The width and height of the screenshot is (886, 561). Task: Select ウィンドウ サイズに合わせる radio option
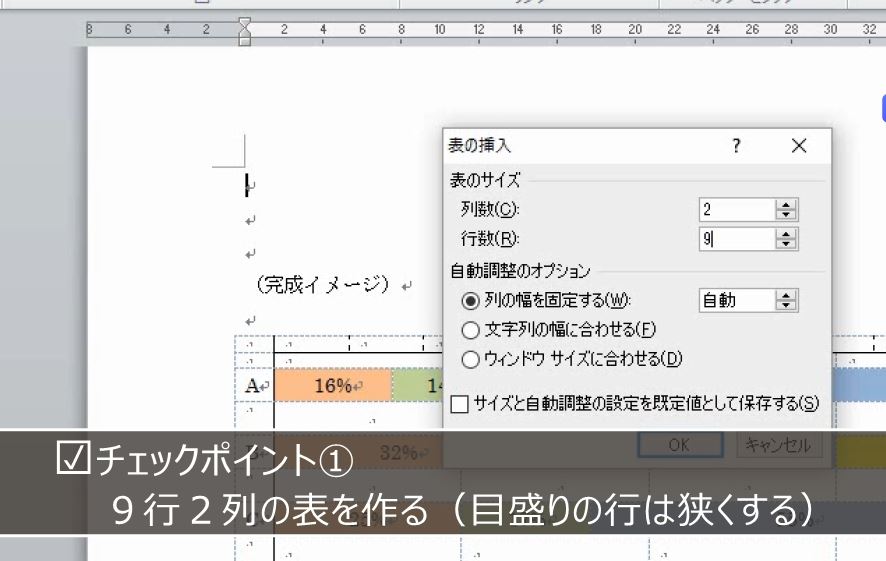coord(470,359)
